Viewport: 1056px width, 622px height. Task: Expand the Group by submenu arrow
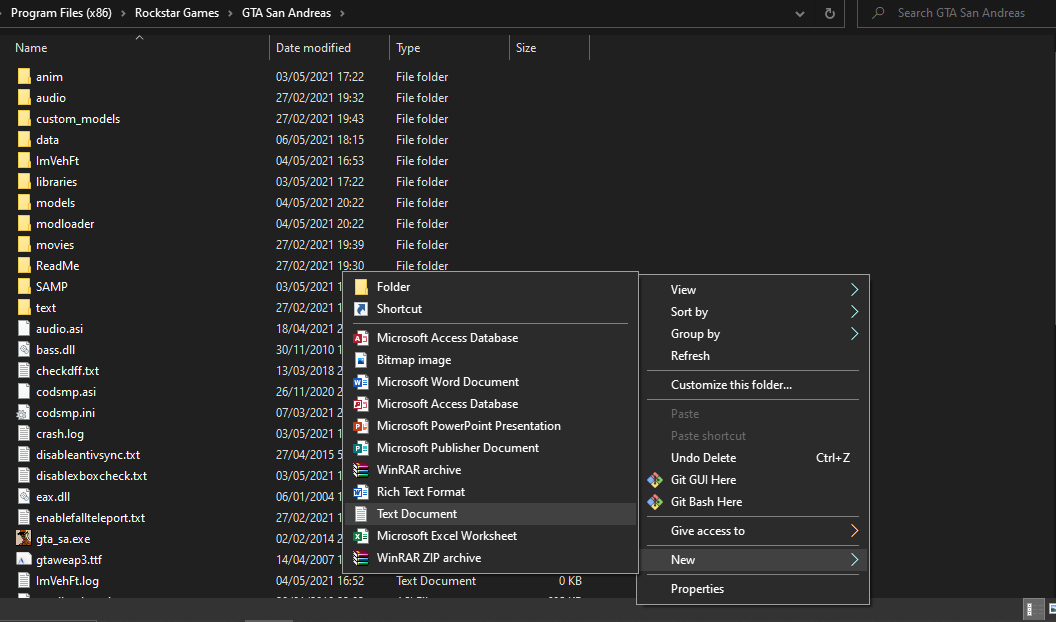854,334
